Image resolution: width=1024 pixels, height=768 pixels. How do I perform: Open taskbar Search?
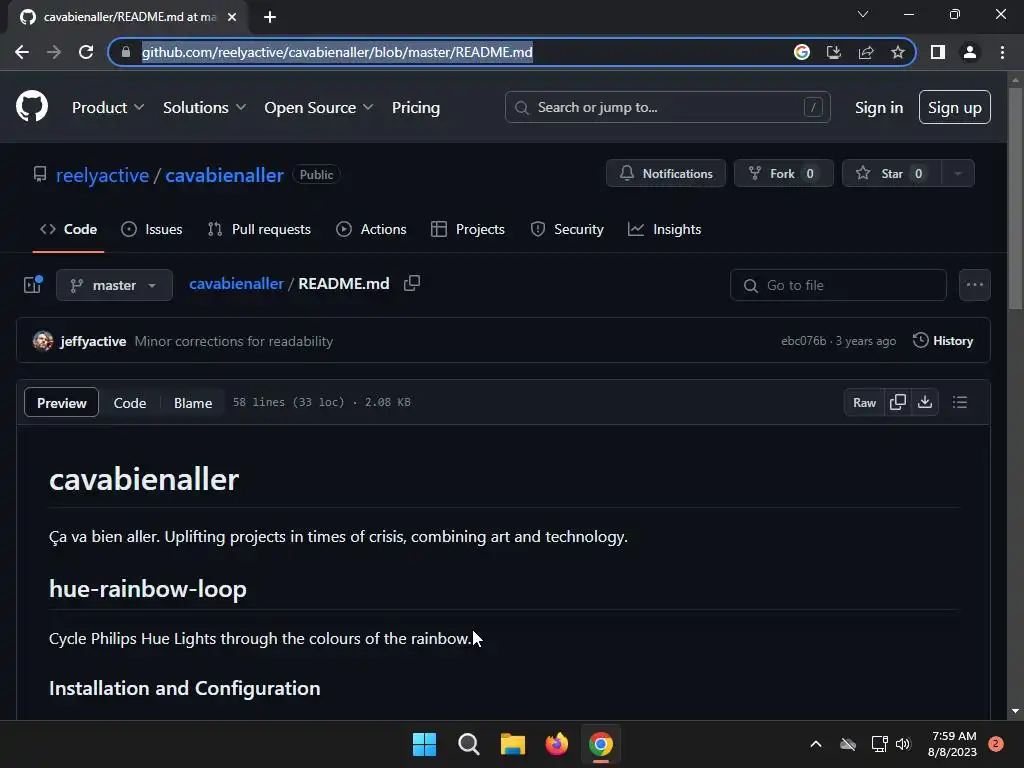tap(469, 744)
